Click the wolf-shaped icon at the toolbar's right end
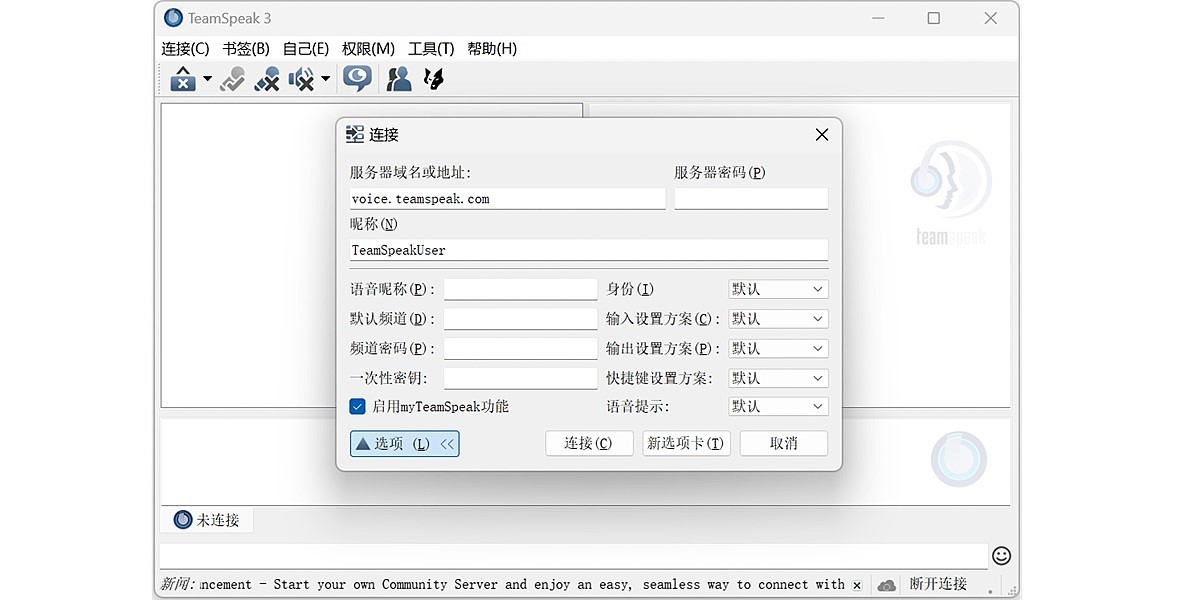The image size is (1200, 600). (433, 78)
